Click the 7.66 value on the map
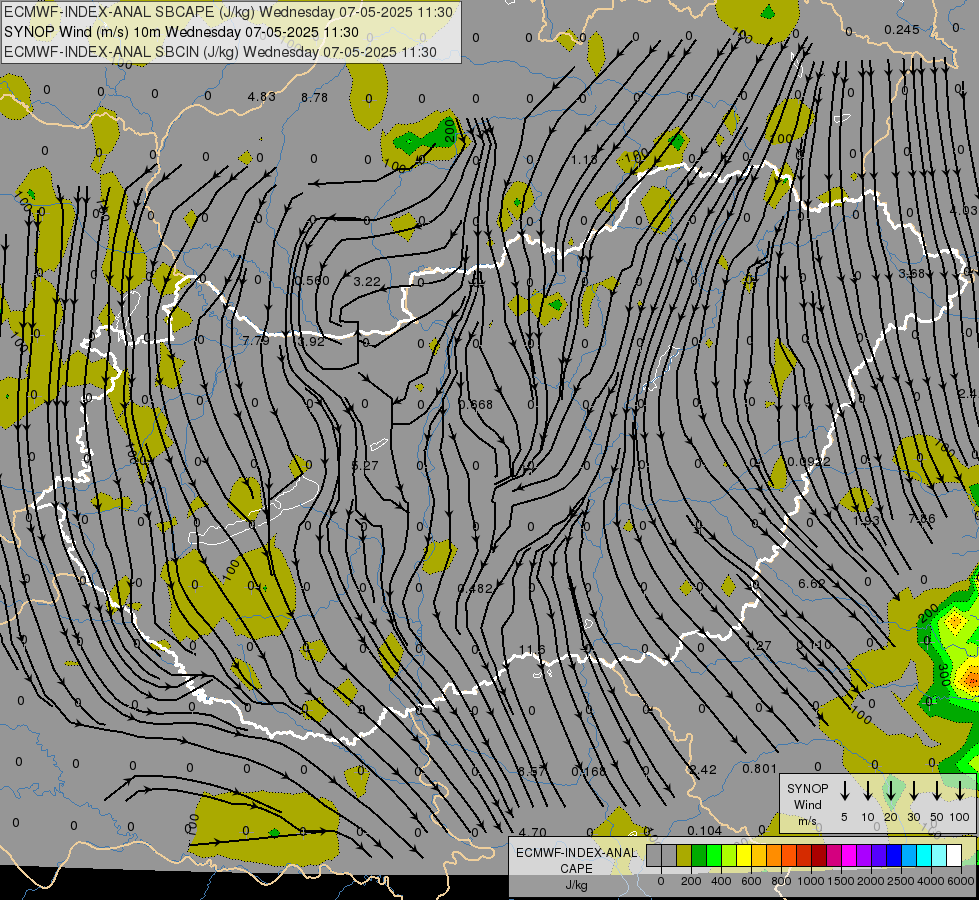The height and width of the screenshot is (900, 979). point(922,519)
